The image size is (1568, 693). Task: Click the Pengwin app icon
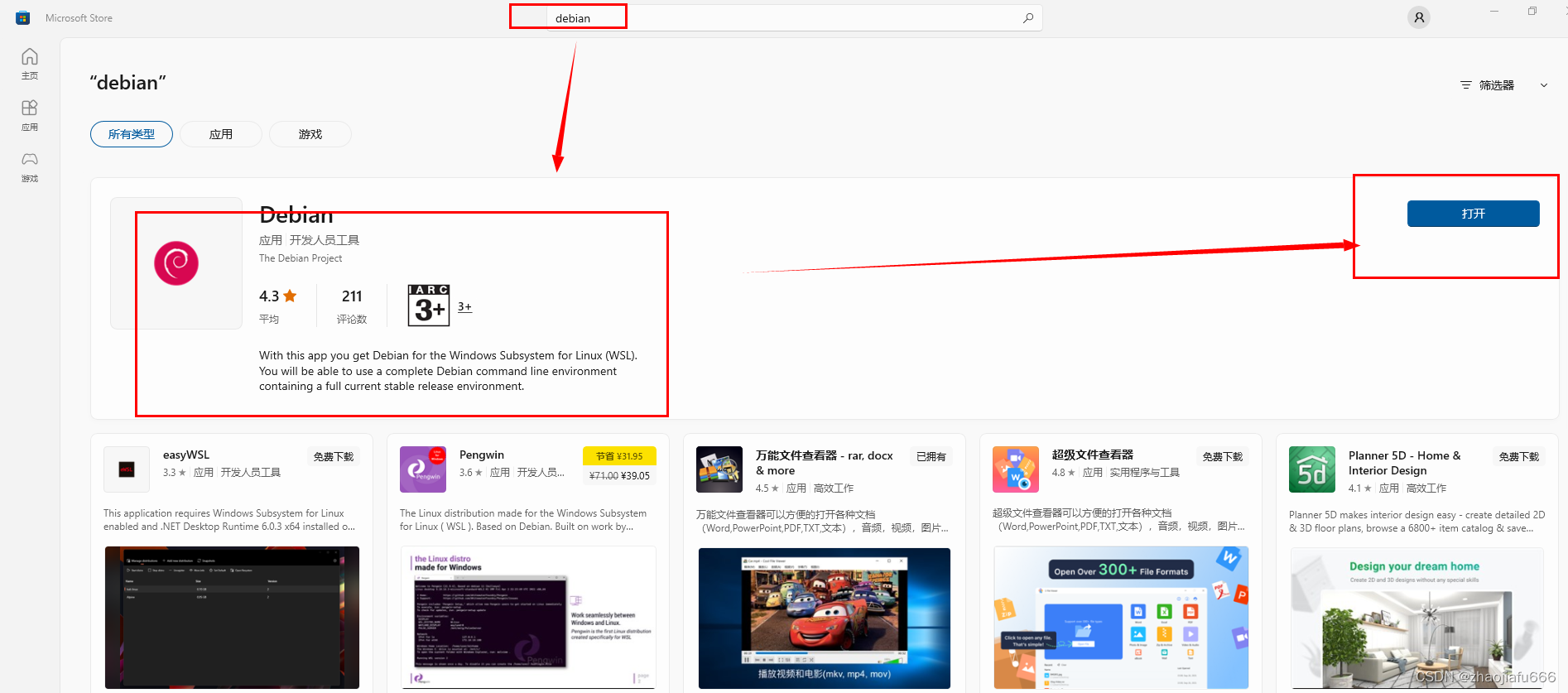click(423, 469)
